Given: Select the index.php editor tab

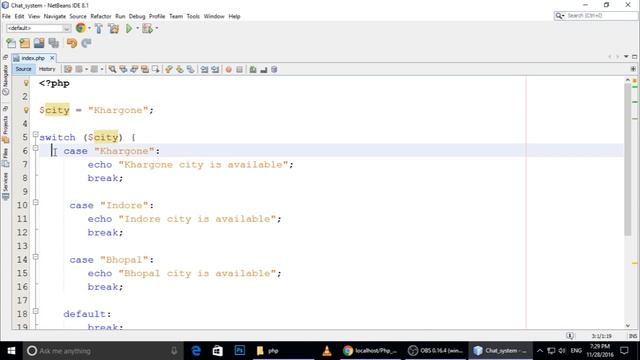Looking at the screenshot, I should coord(33,58).
